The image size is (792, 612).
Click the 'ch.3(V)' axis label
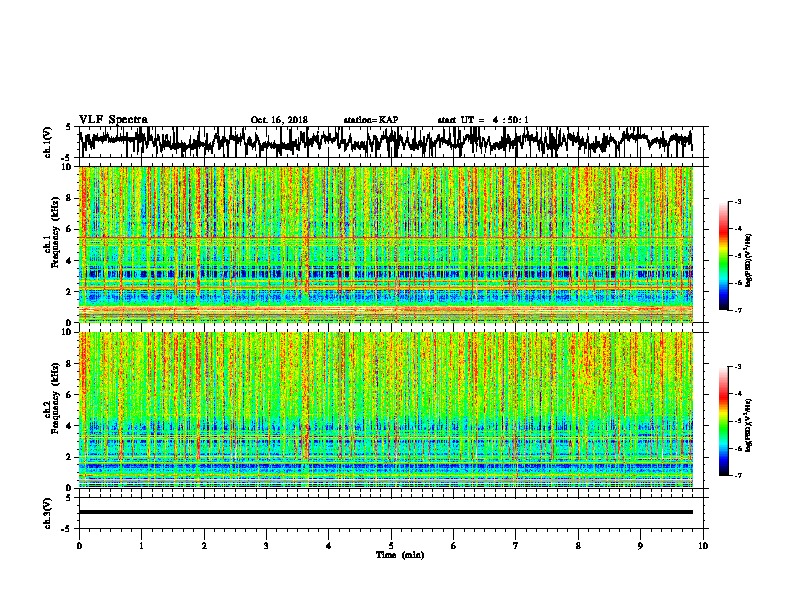click(48, 513)
